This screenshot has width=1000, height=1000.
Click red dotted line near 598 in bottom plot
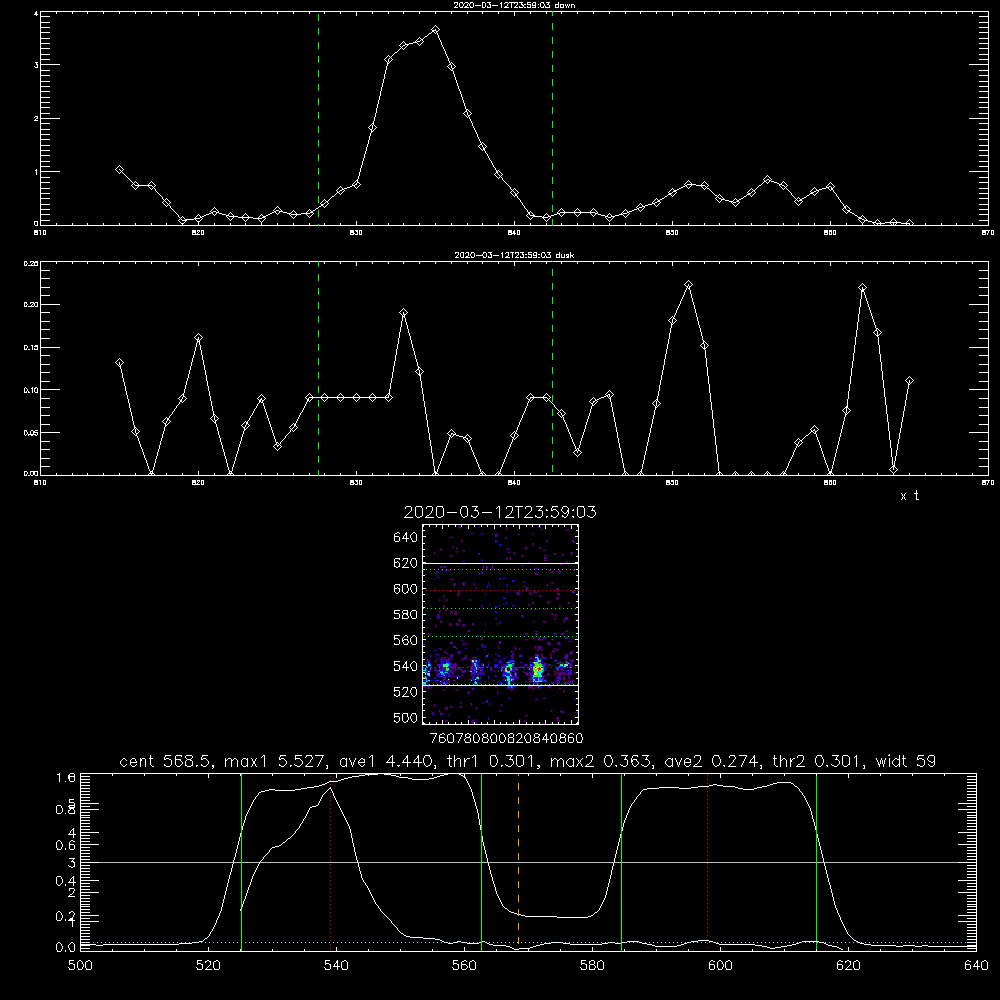tap(707, 861)
